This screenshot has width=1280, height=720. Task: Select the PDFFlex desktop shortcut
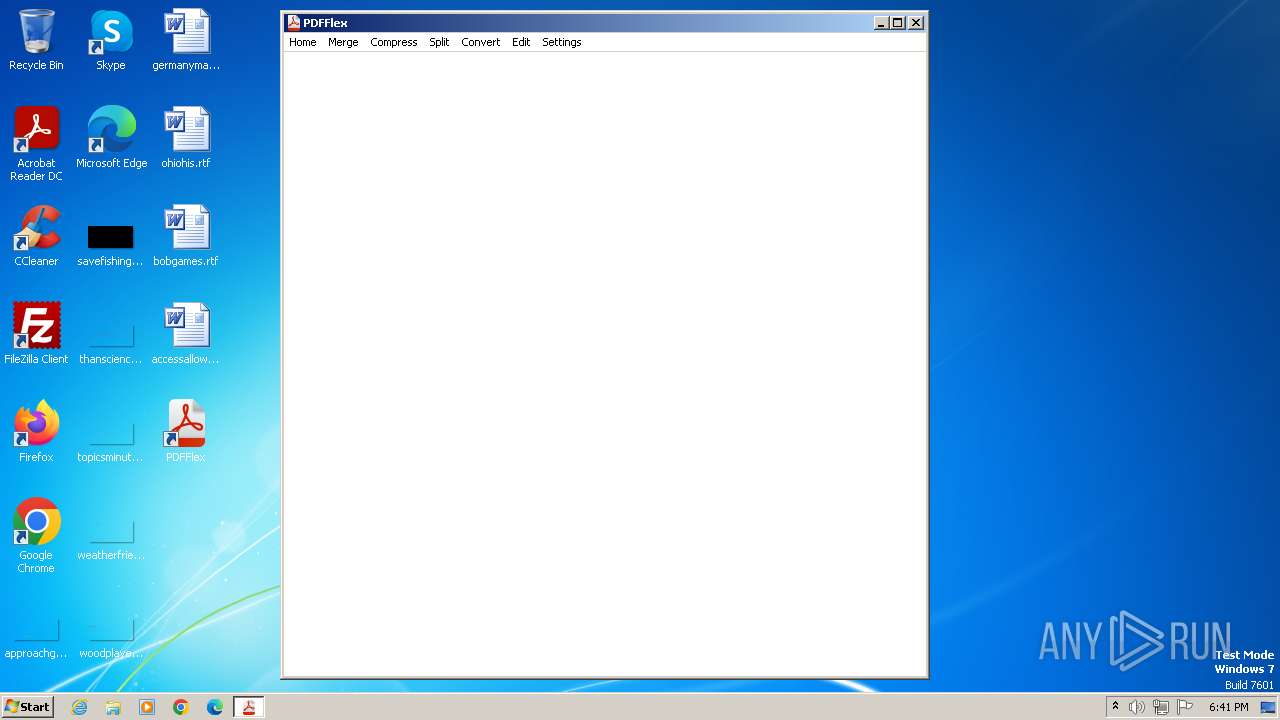pos(186,432)
